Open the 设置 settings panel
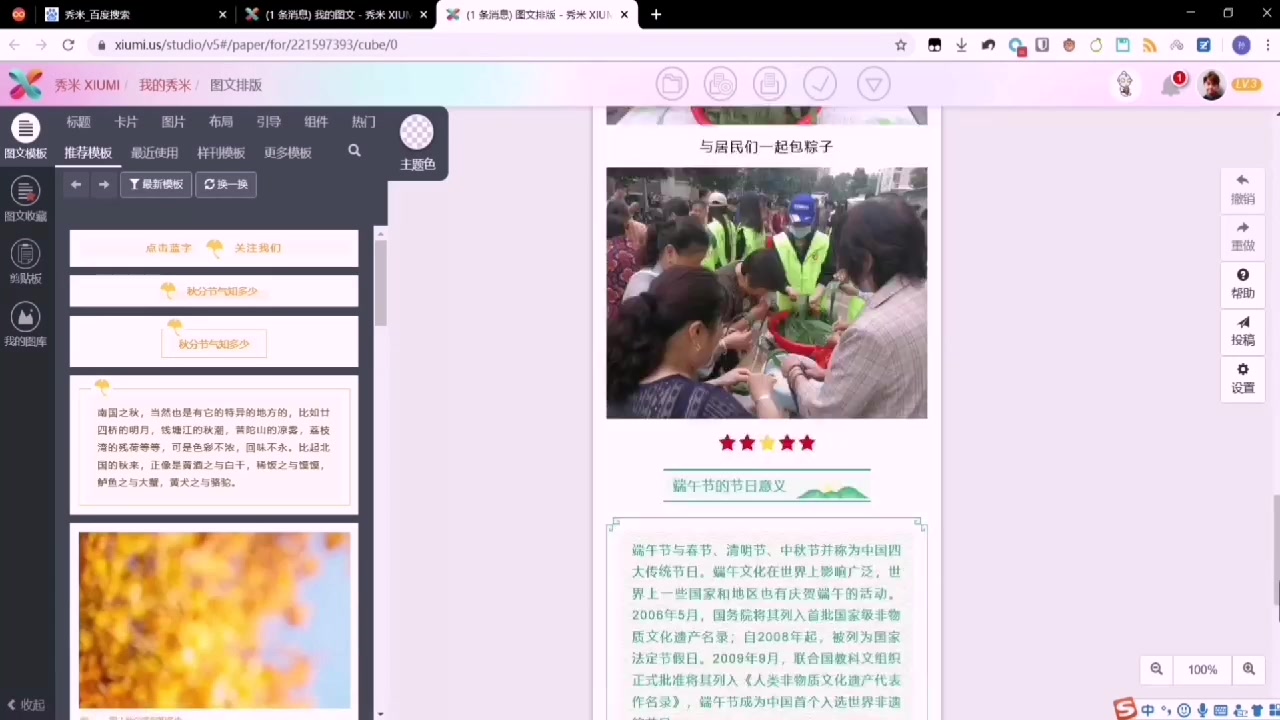The height and width of the screenshot is (720, 1280). coord(1242,377)
